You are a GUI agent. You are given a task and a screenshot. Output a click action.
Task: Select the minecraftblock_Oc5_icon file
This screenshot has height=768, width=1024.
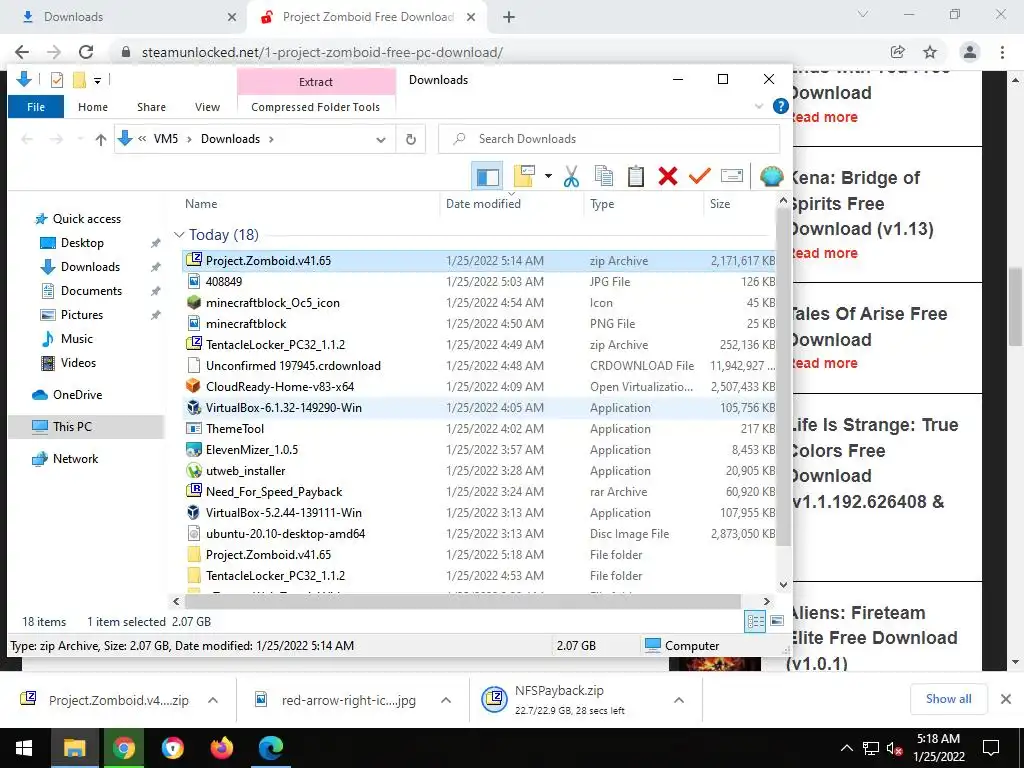[x=479, y=302]
